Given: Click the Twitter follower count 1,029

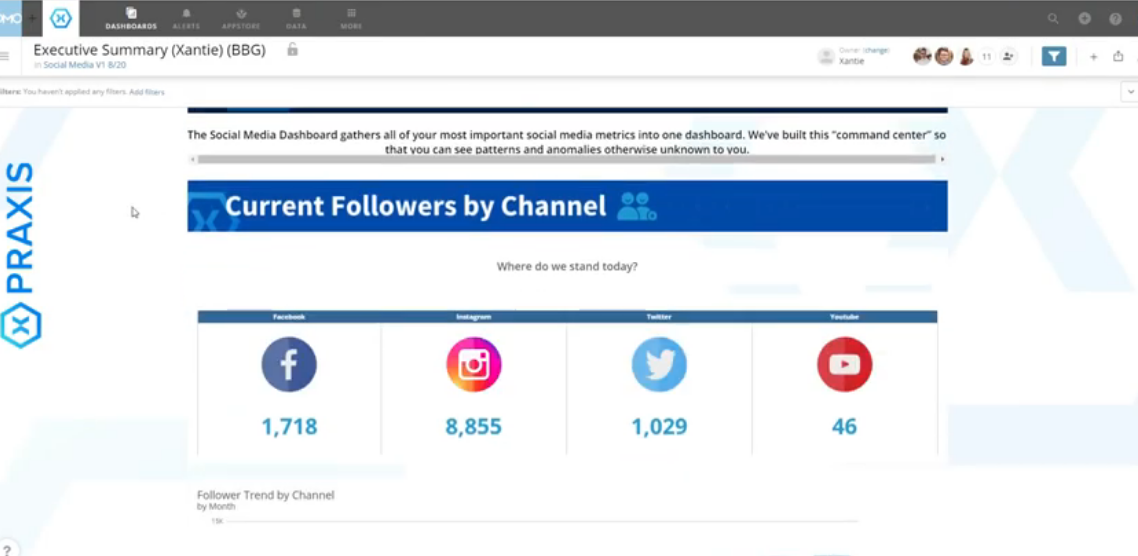Looking at the screenshot, I should pos(659,426).
